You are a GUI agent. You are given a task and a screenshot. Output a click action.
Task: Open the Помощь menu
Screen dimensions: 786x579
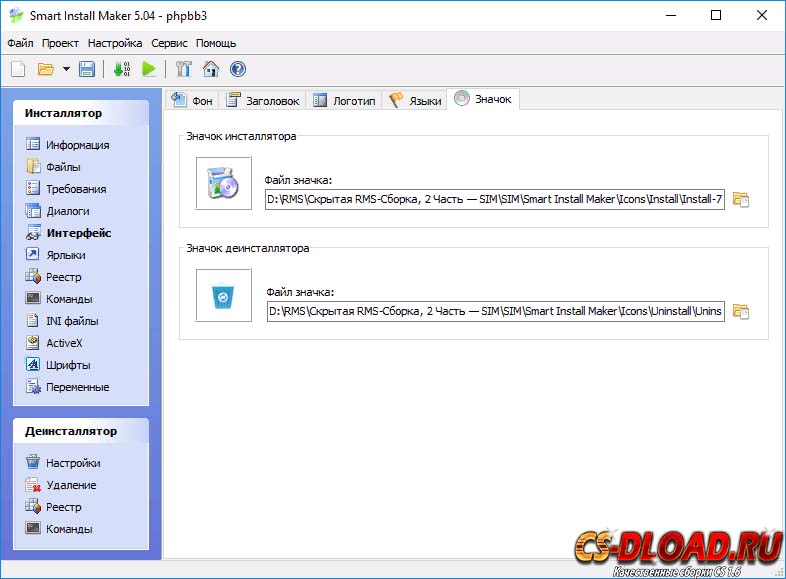216,43
